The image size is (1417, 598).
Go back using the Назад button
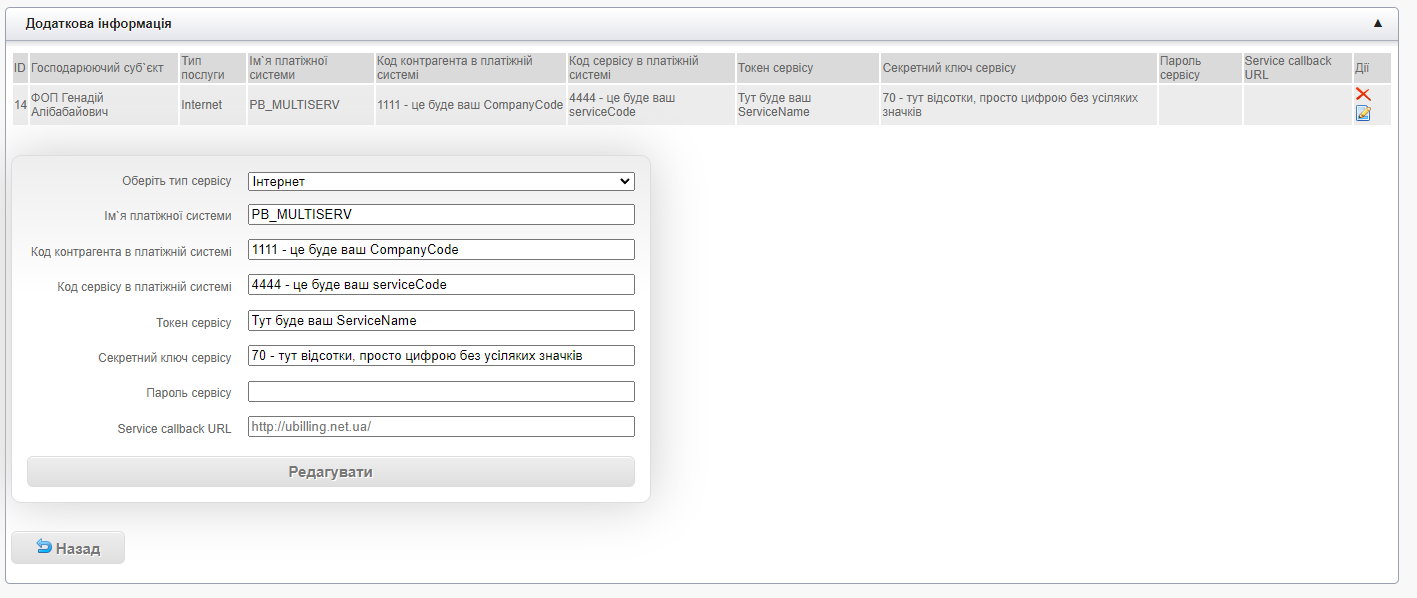tap(68, 548)
